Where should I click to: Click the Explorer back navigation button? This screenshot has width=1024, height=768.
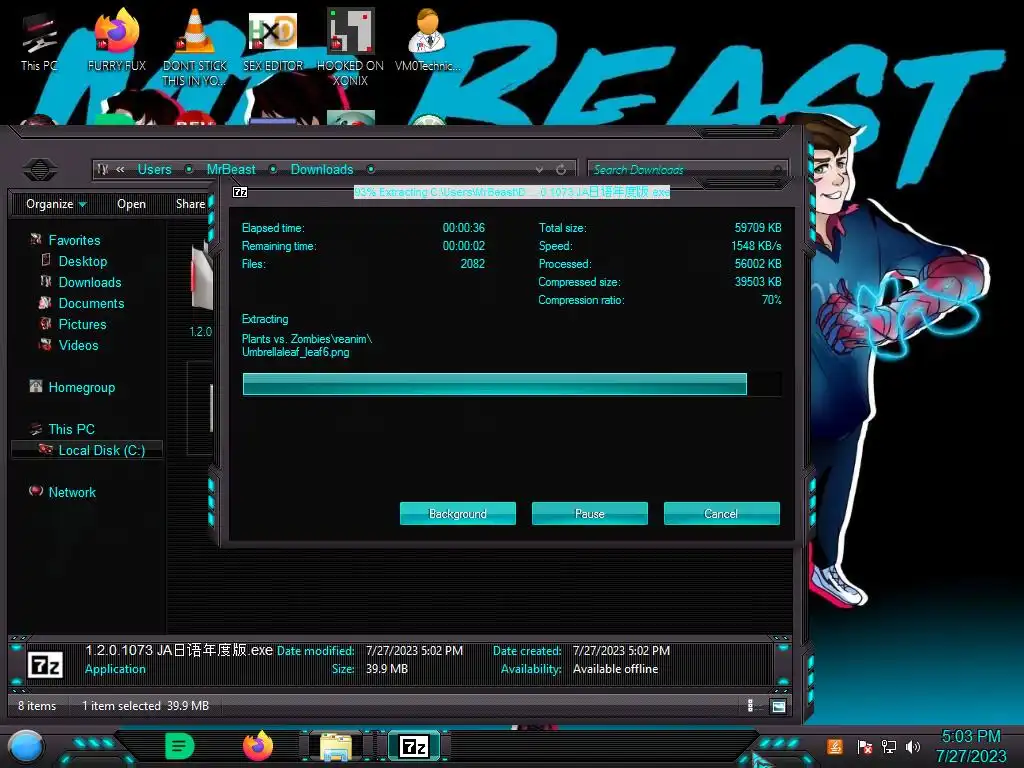(x=40, y=170)
